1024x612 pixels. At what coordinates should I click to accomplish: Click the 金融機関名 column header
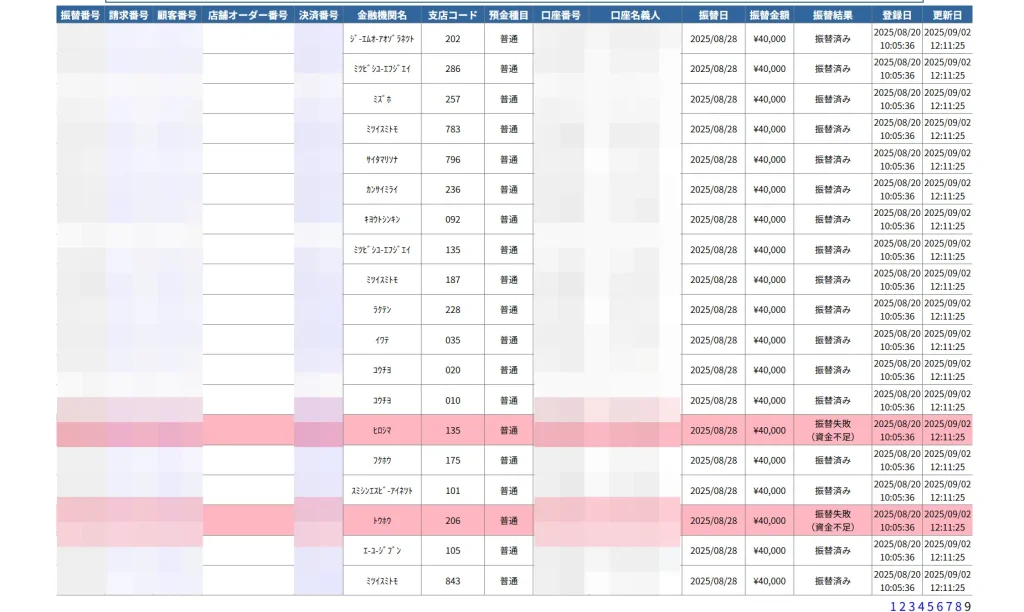coord(382,15)
